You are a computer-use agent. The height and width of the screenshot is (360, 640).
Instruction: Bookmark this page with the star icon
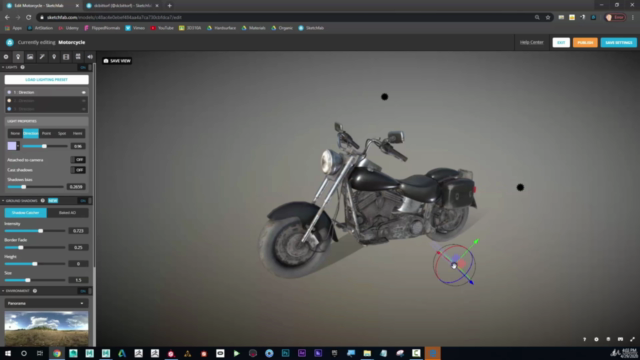click(548, 18)
